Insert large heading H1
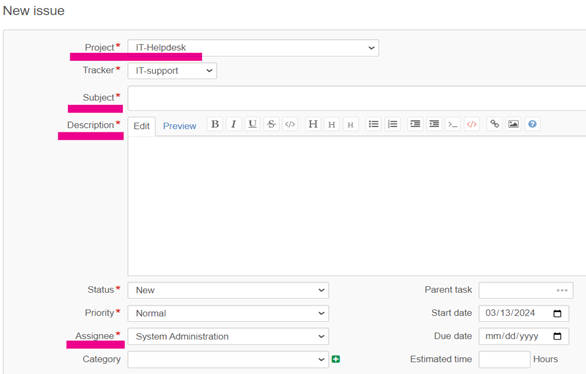This screenshot has height=374, width=586. coord(313,124)
